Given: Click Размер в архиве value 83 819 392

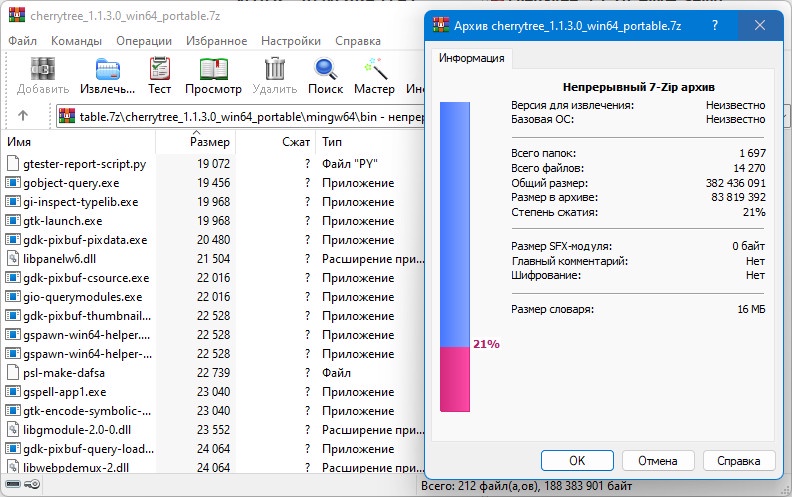Looking at the screenshot, I should pos(738,197).
